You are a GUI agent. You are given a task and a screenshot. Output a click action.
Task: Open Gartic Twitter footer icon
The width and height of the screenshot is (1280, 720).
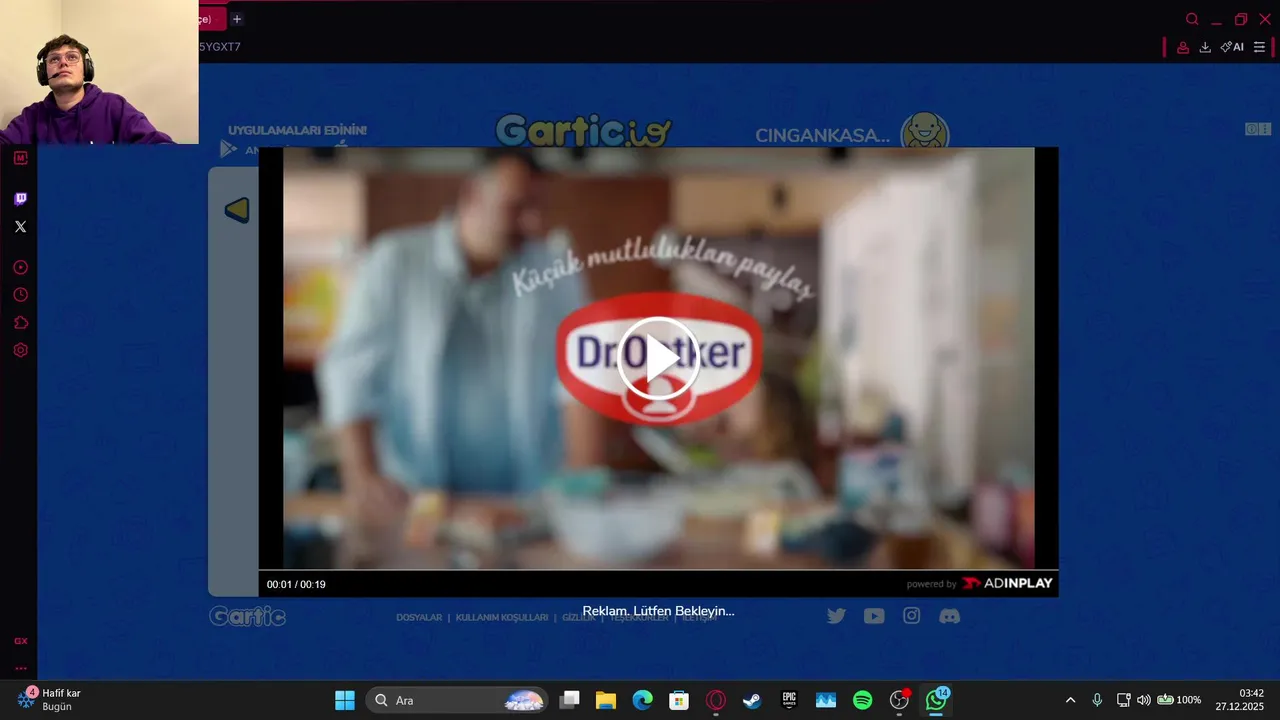coord(836,616)
